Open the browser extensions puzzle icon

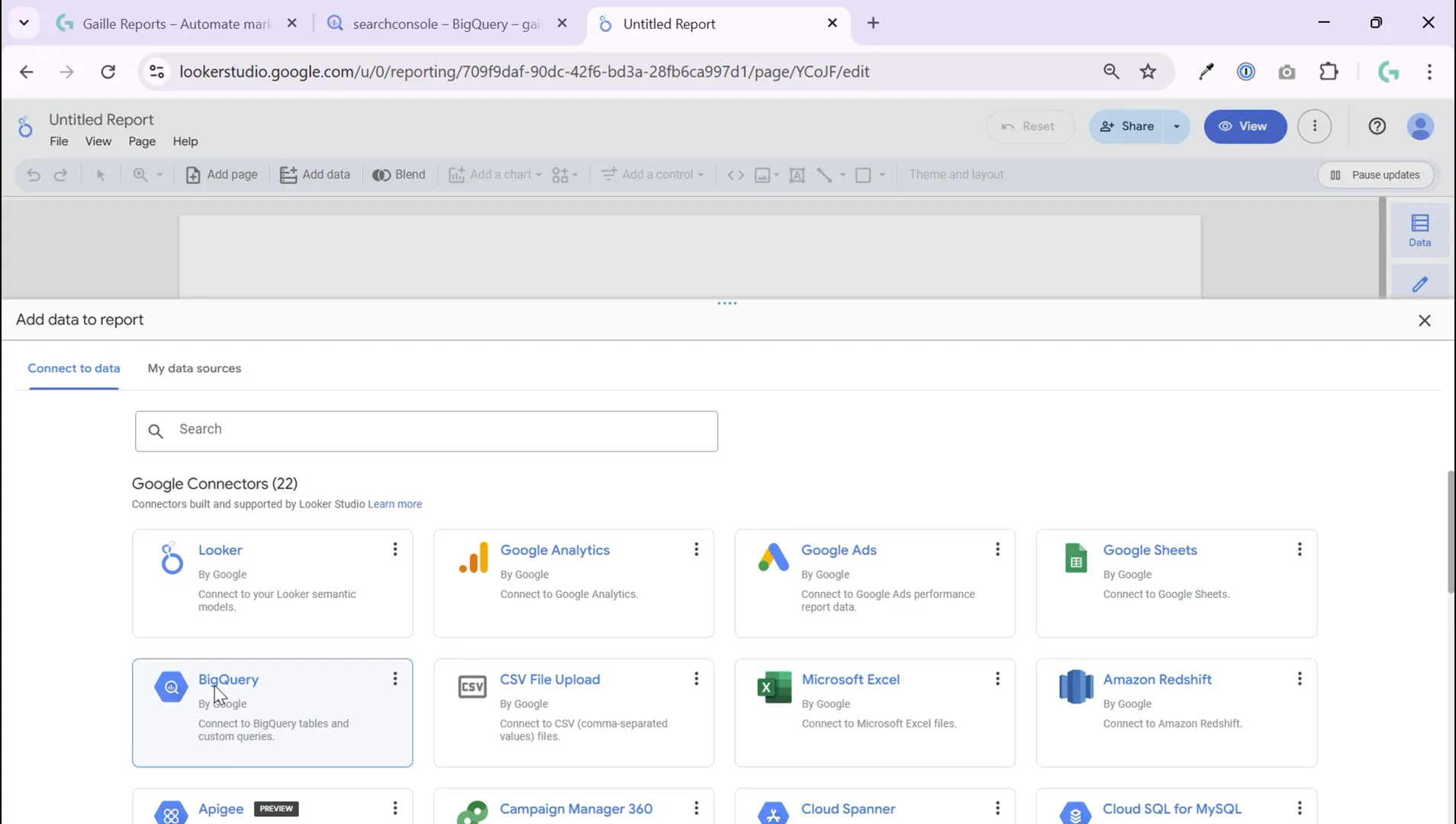[1329, 72]
